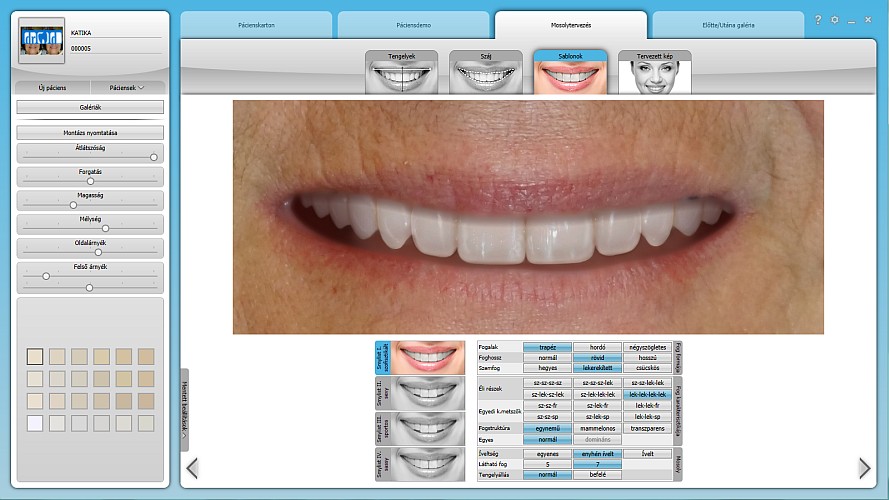Open settings with the gear icon
The image size is (889, 500).
pos(835,20)
